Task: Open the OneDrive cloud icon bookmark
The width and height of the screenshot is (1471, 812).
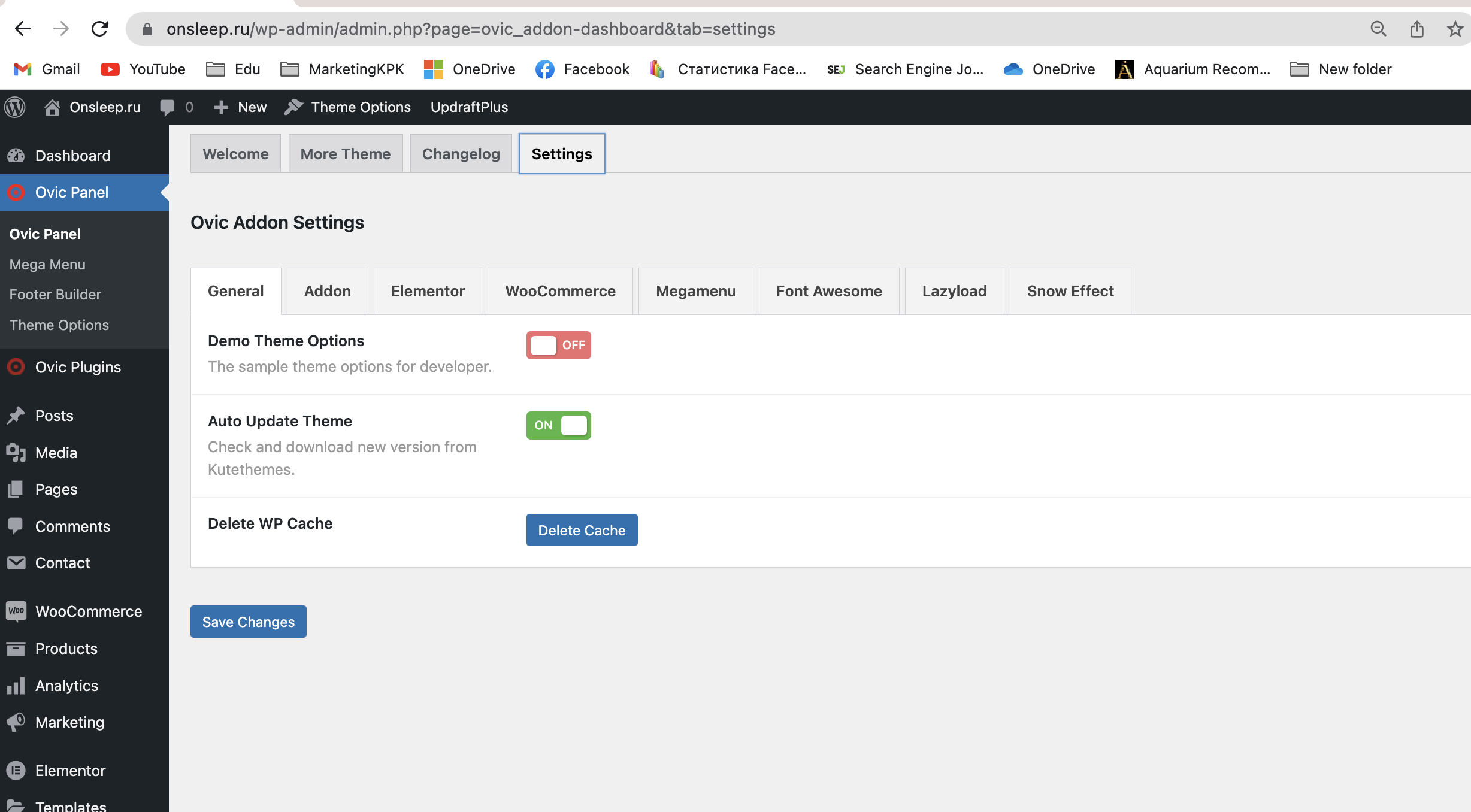Action: pyautogui.click(x=1049, y=69)
